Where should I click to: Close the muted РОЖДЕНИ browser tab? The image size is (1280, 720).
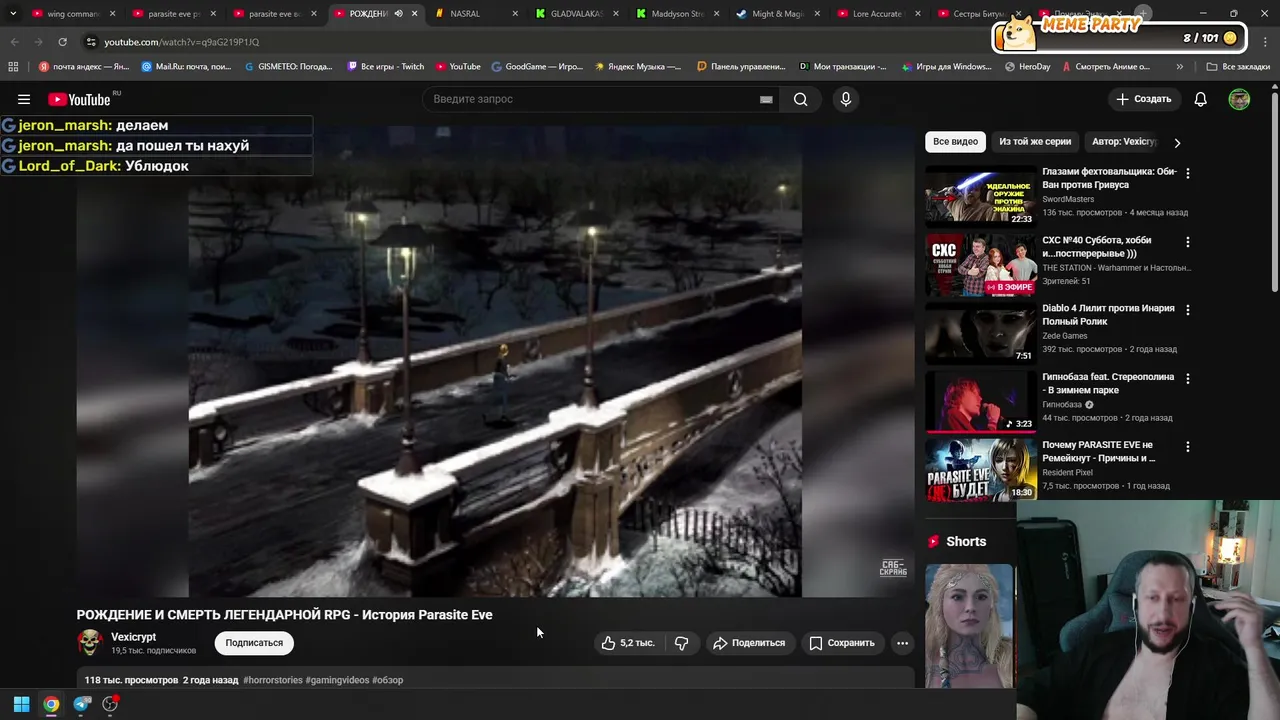pos(414,14)
